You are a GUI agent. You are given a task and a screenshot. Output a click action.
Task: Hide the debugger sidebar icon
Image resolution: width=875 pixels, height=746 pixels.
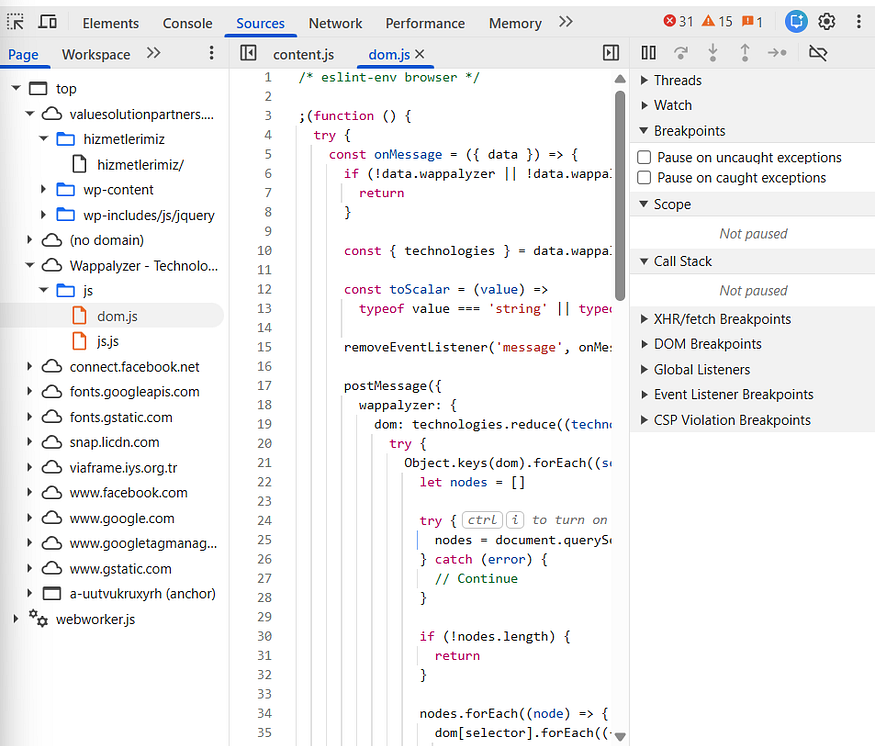[x=611, y=53]
